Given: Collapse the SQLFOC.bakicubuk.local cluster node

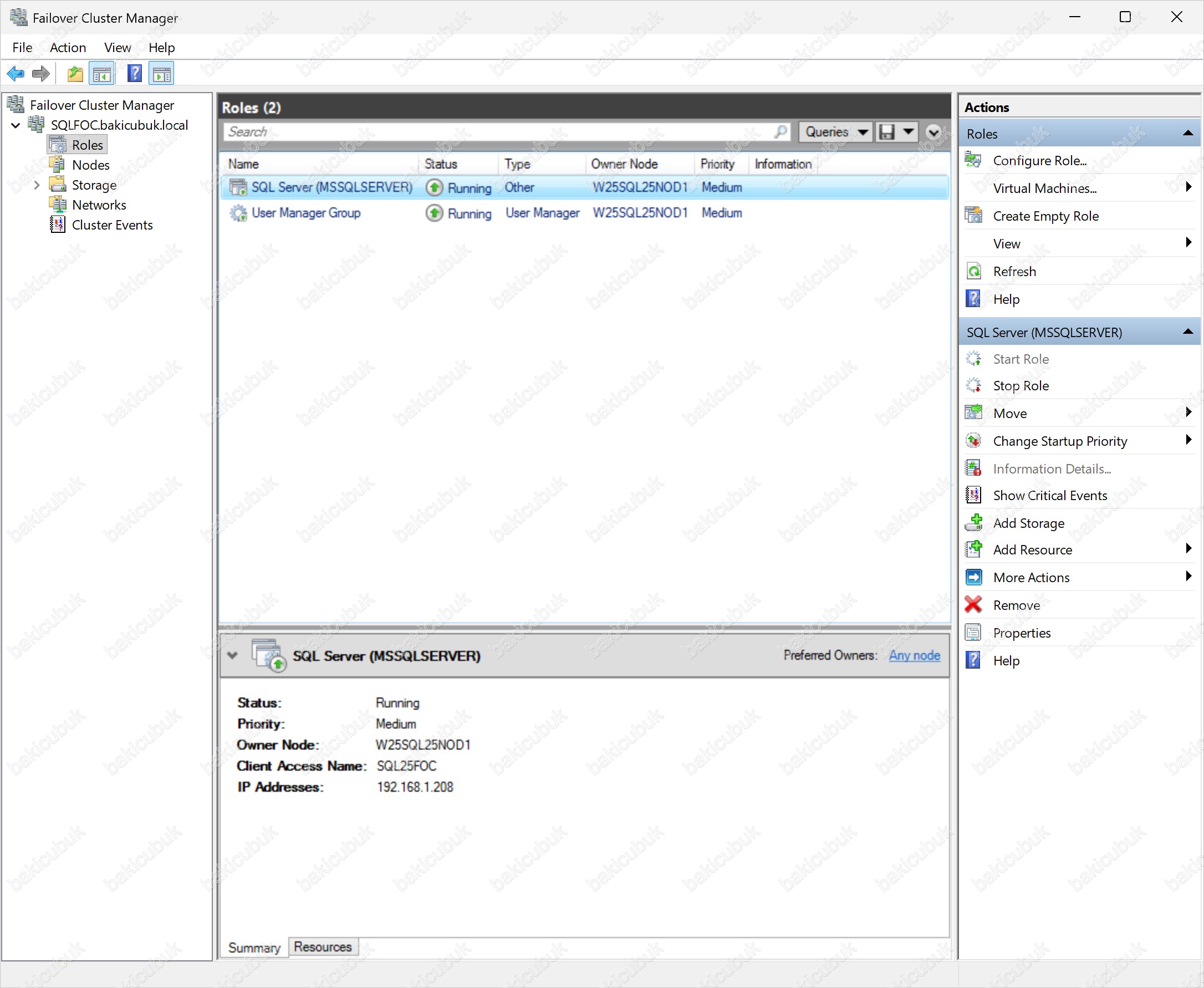Looking at the screenshot, I should [16, 125].
